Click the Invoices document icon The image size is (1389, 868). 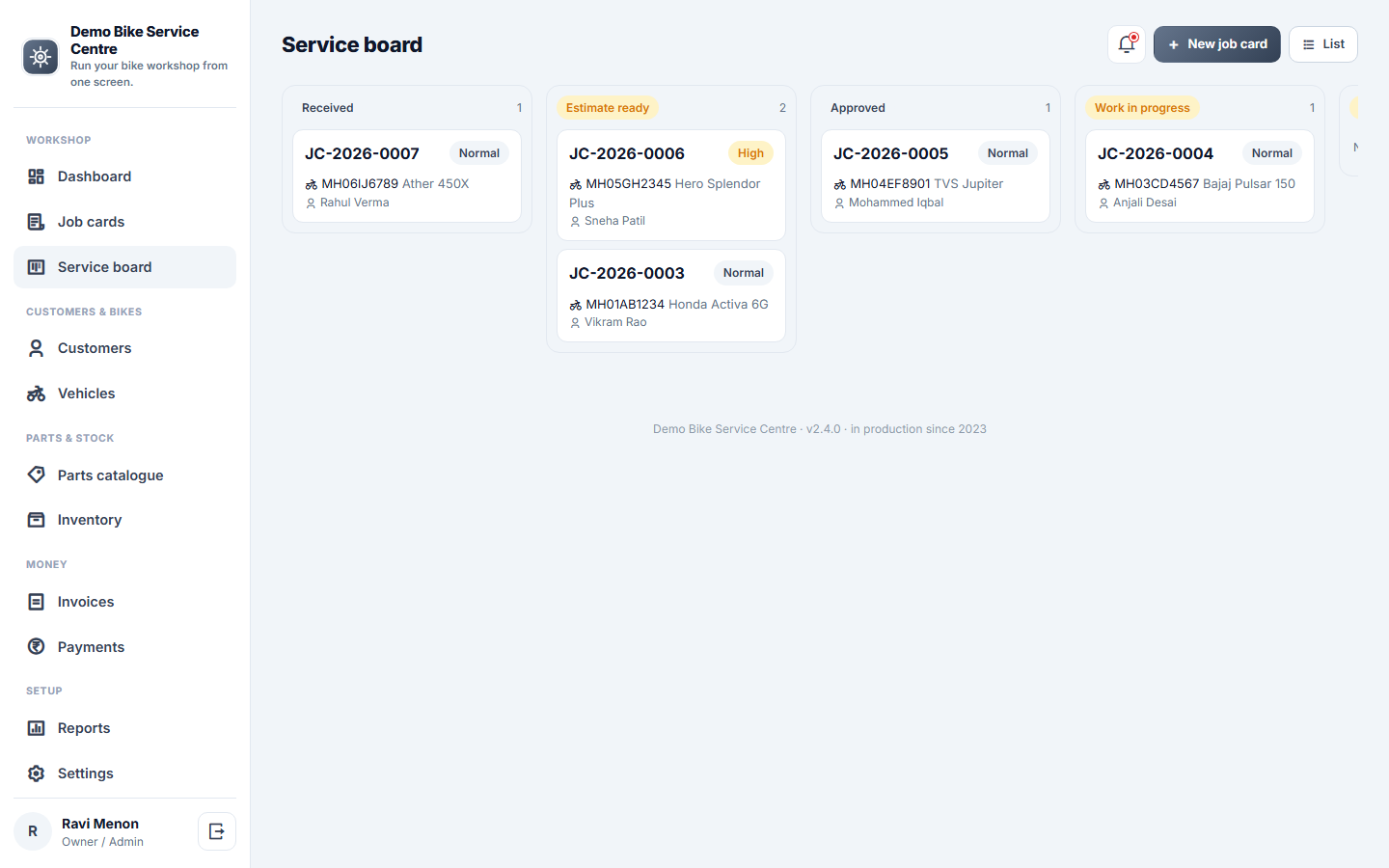coord(37,602)
